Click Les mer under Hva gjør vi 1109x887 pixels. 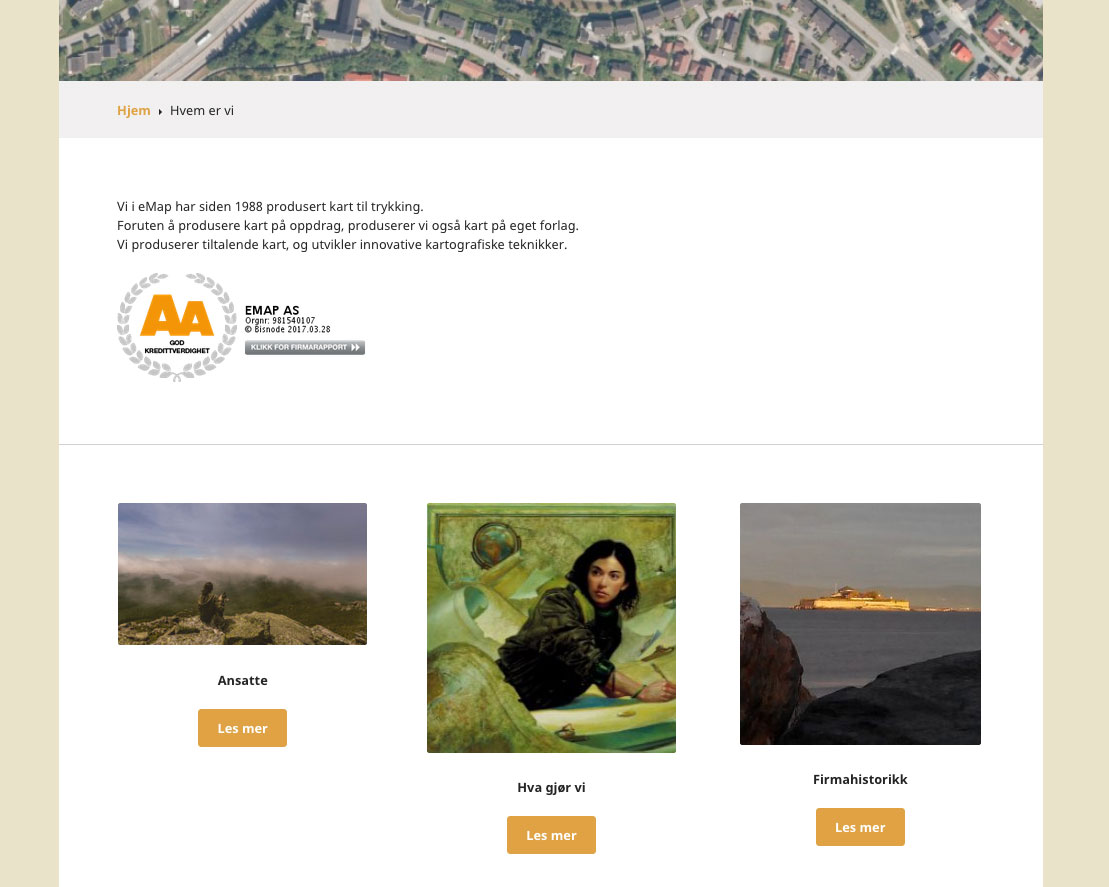click(x=552, y=835)
